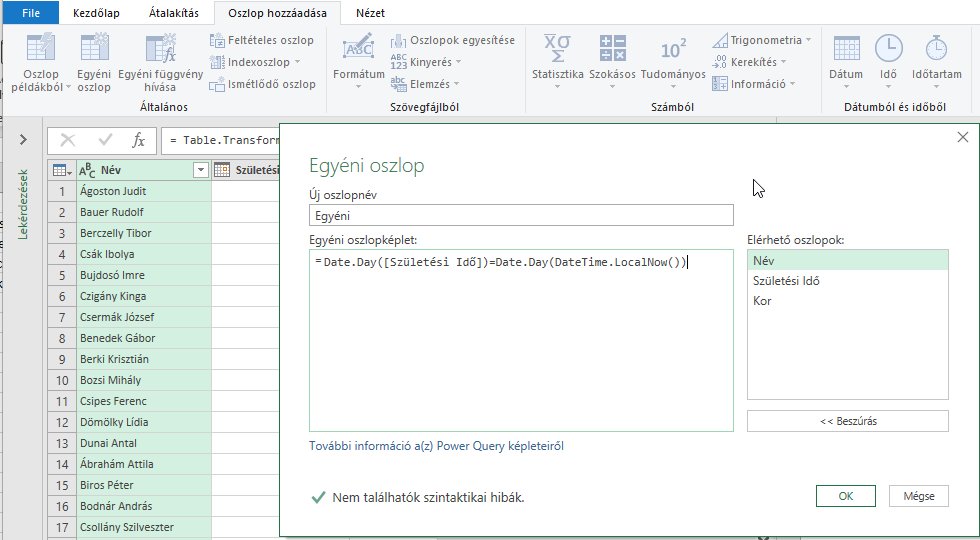Click the Mégse cancel button
This screenshot has width=980, height=540.
point(919,496)
